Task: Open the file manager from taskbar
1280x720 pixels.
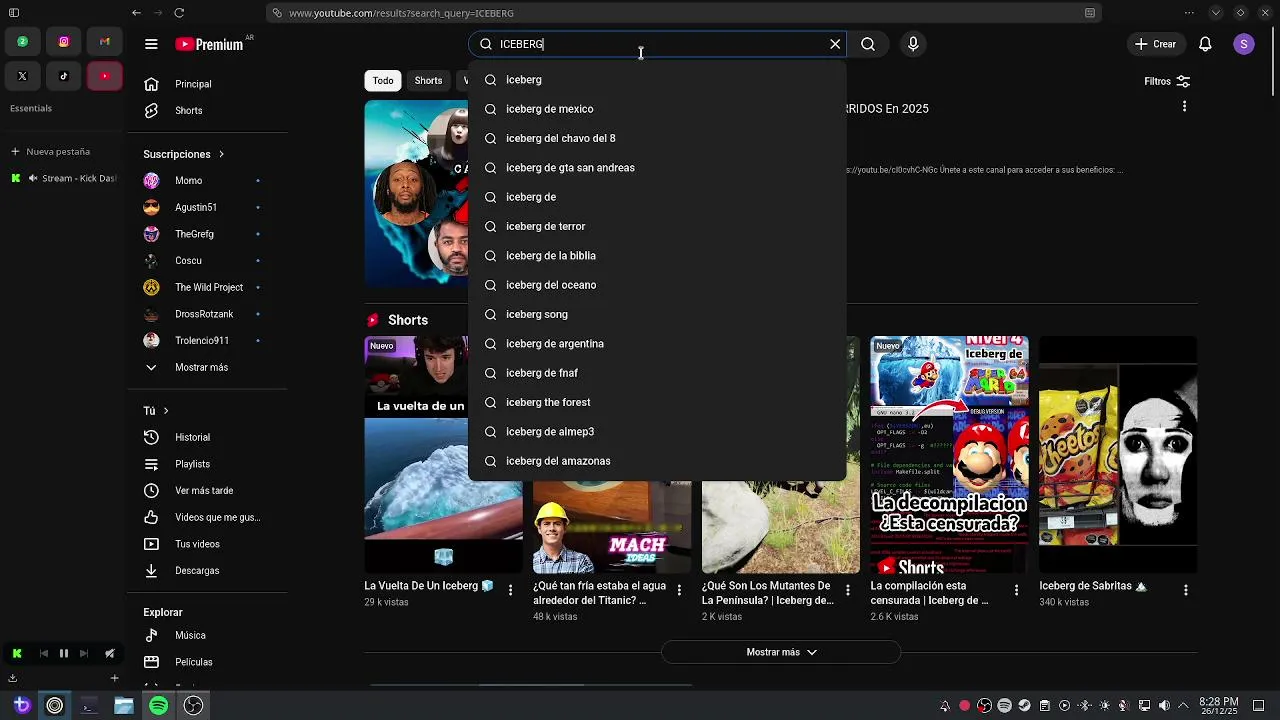Action: pos(123,706)
